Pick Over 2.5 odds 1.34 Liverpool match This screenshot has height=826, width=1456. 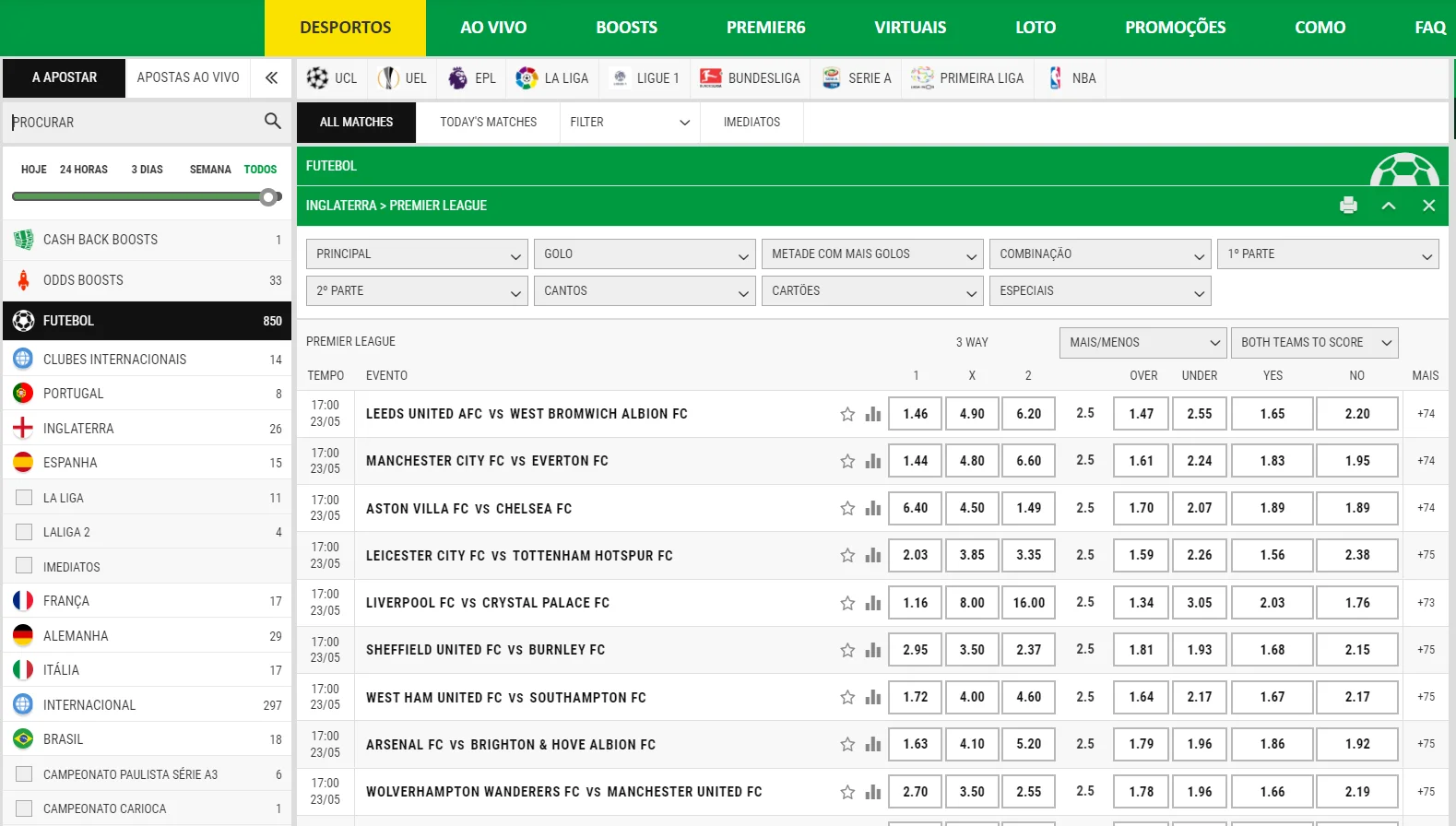coord(1142,603)
